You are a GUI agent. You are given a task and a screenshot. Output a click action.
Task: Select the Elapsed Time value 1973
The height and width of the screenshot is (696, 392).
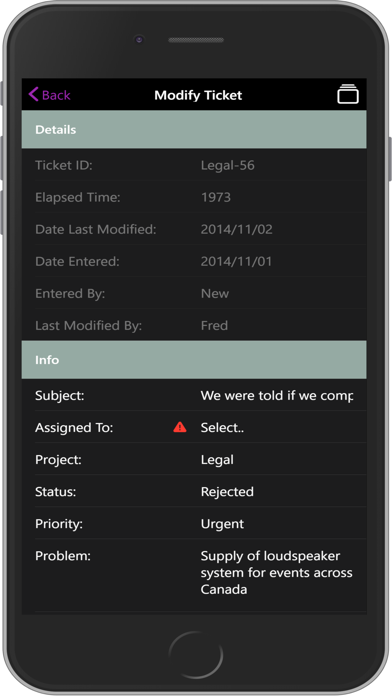pyautogui.click(x=216, y=198)
